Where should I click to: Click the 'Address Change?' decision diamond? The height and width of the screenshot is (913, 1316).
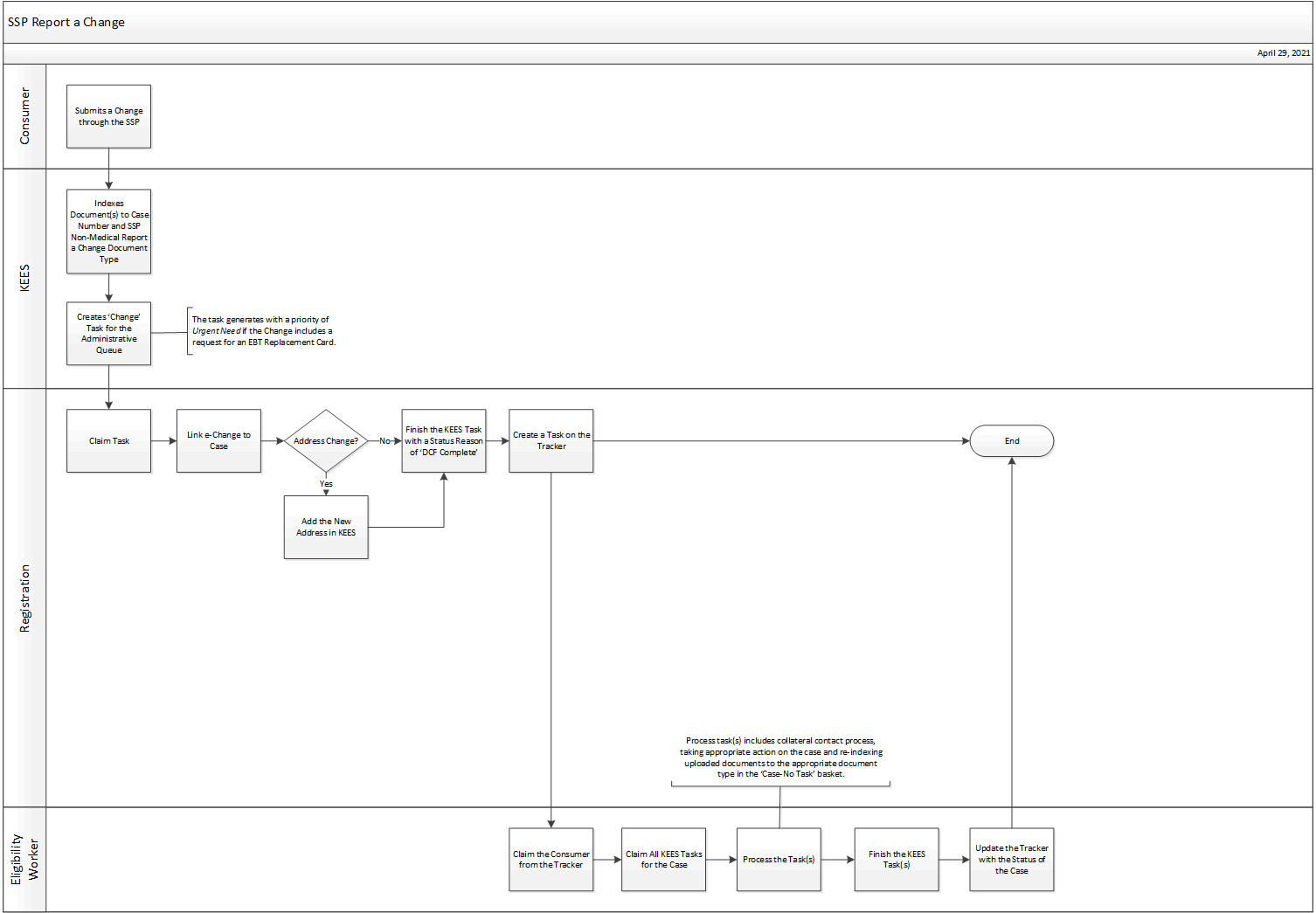pos(326,441)
